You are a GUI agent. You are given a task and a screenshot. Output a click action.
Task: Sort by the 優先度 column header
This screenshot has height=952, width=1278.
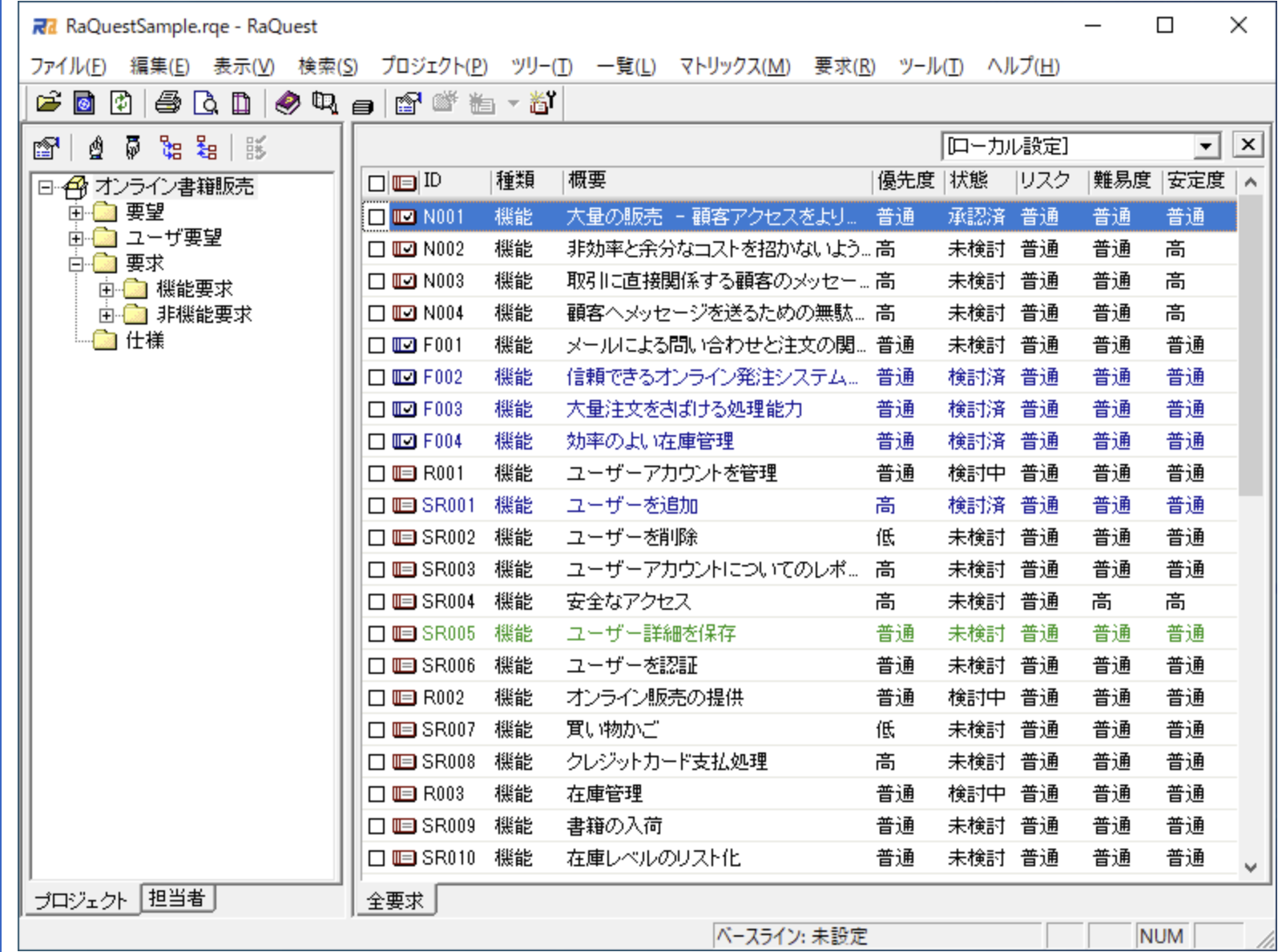pos(905,181)
